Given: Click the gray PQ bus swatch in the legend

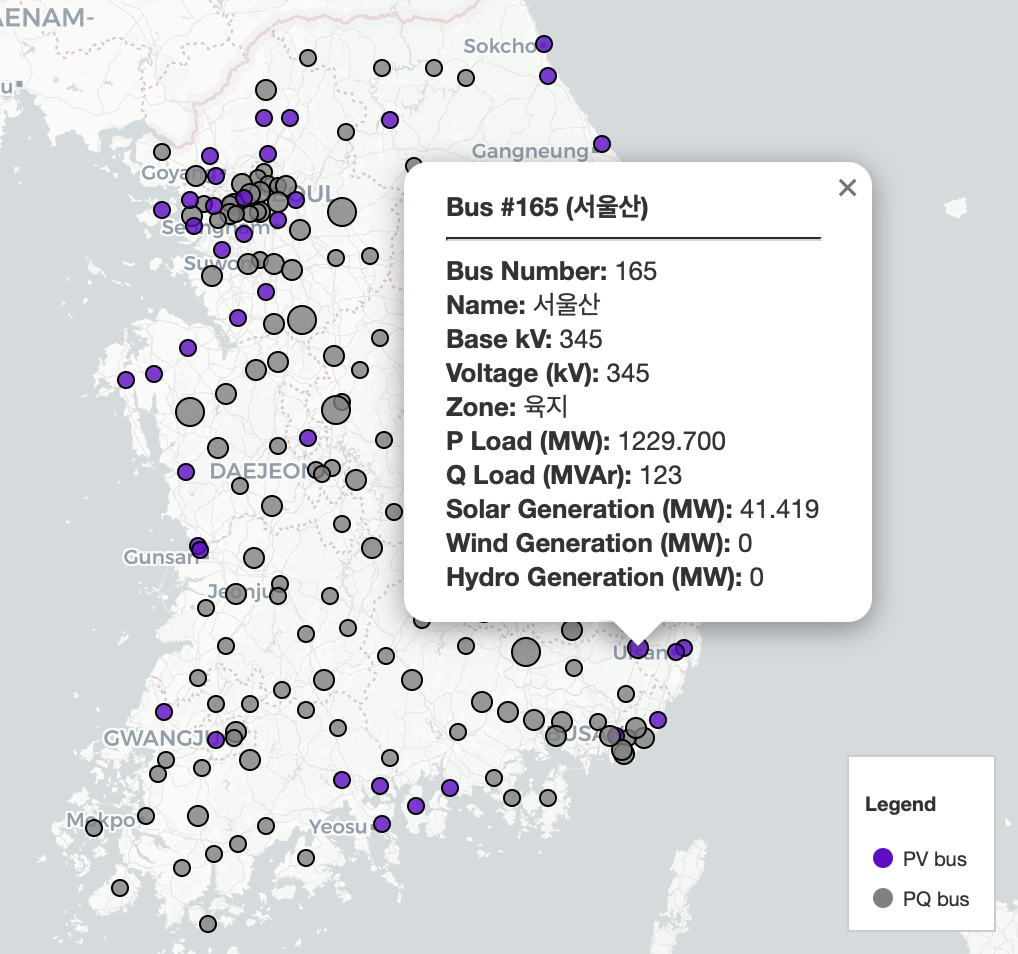Looking at the screenshot, I should pos(882,898).
